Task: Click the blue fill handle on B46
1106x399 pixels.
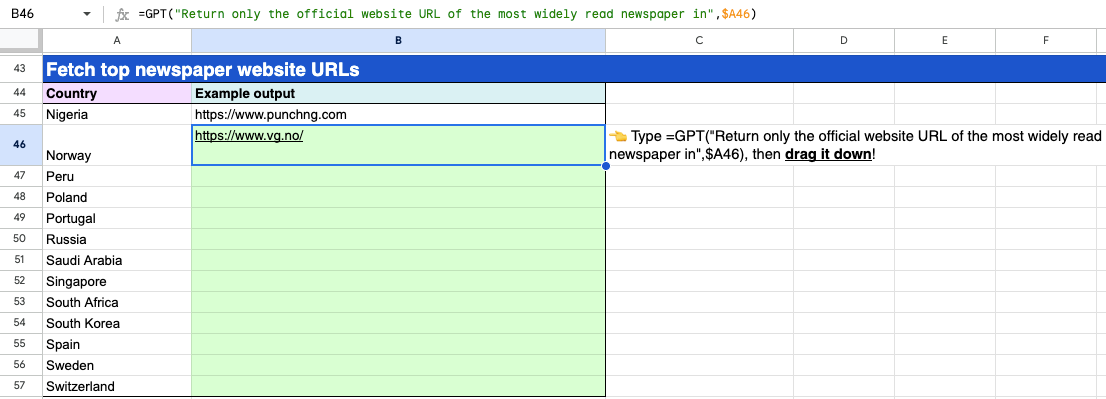Action: [605, 166]
